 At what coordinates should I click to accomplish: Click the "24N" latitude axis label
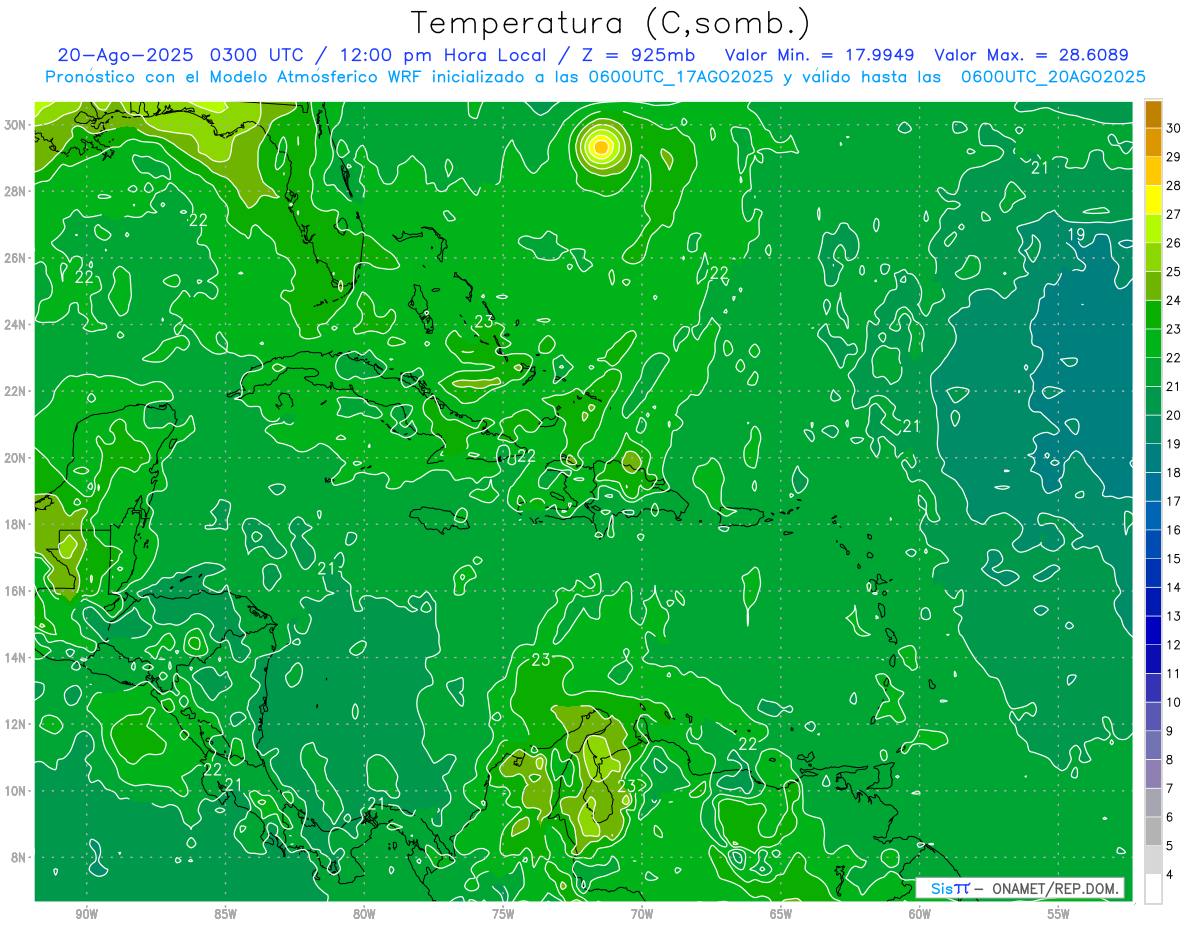click(x=15, y=325)
